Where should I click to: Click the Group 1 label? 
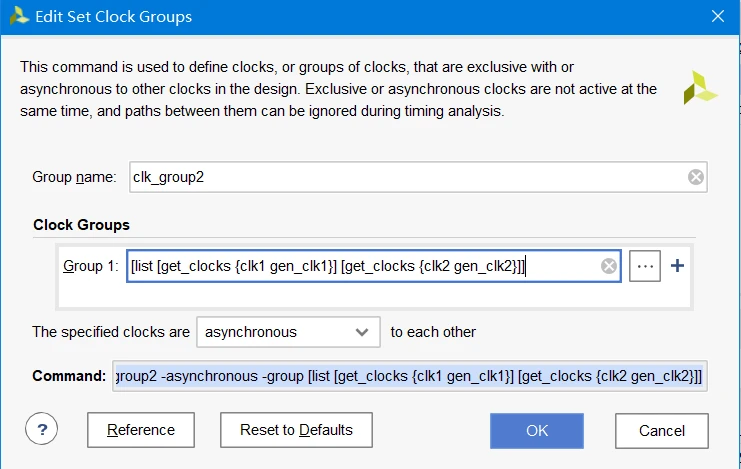click(x=91, y=266)
